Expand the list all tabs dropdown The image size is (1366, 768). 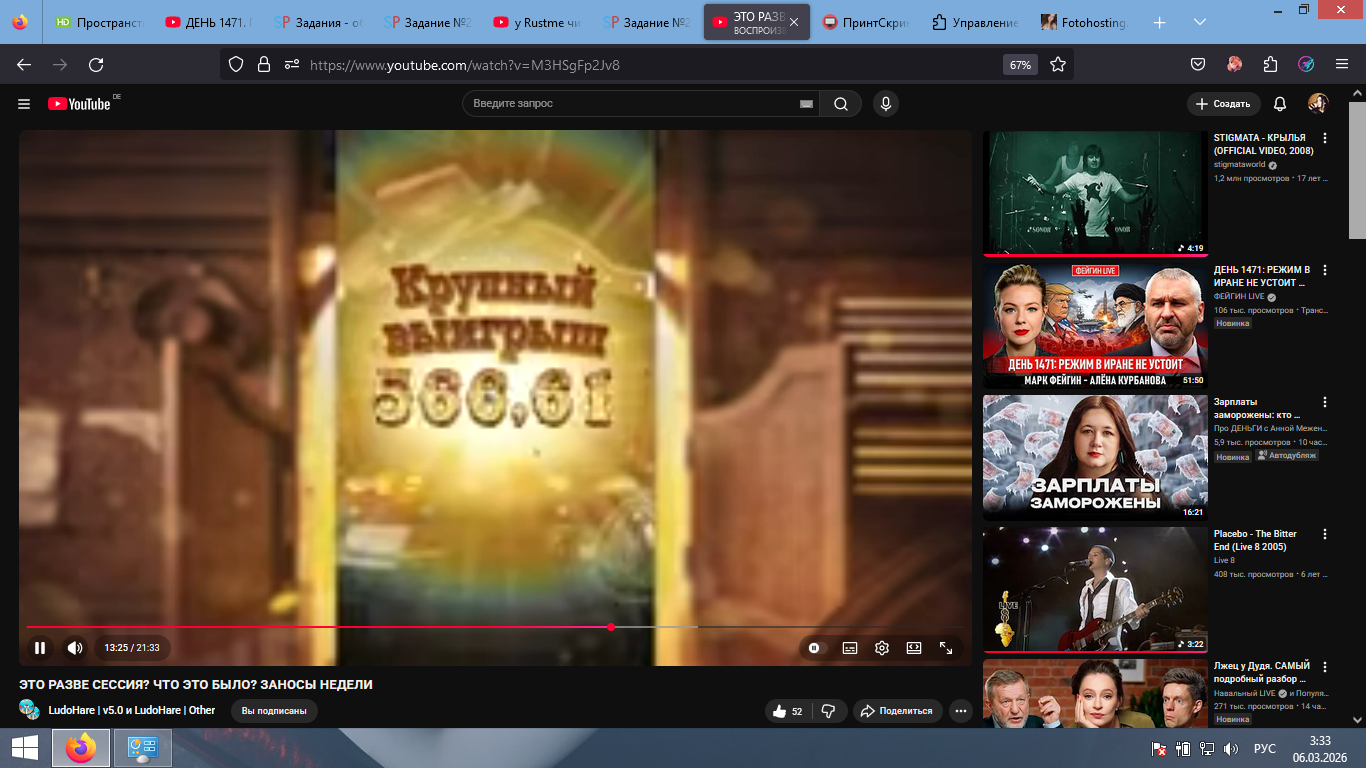point(1200,22)
